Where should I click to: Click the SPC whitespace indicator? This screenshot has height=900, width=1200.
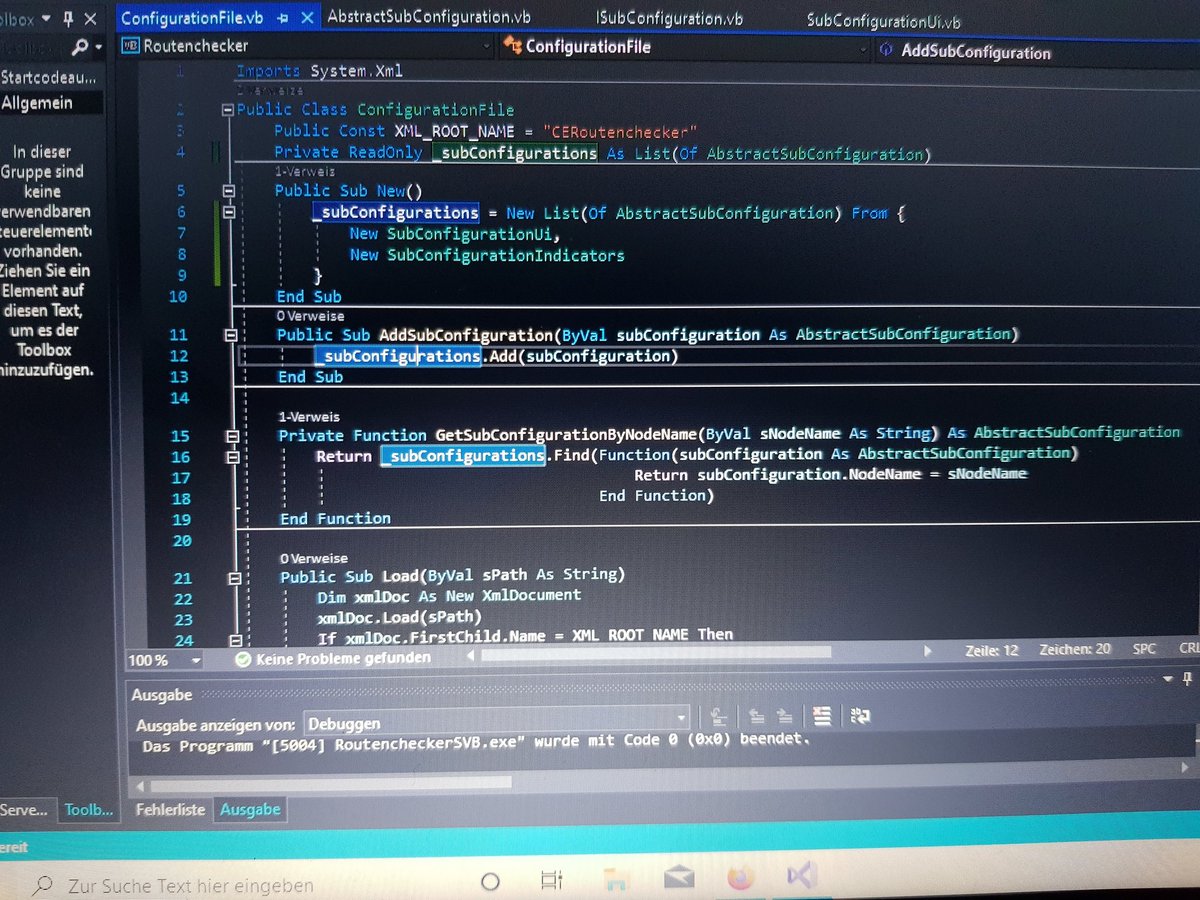pos(1144,649)
